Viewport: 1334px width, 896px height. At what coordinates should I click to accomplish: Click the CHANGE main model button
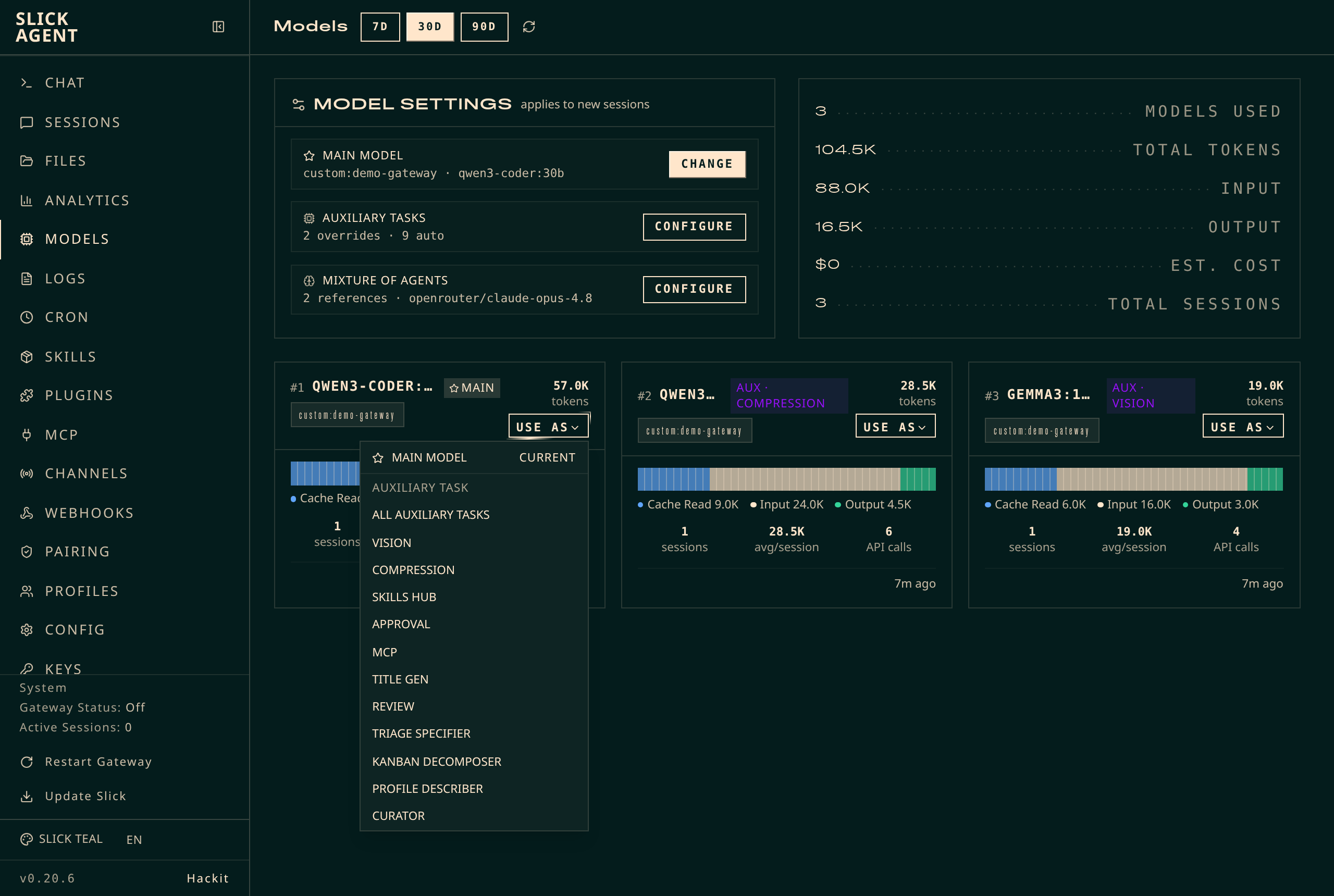(707, 164)
